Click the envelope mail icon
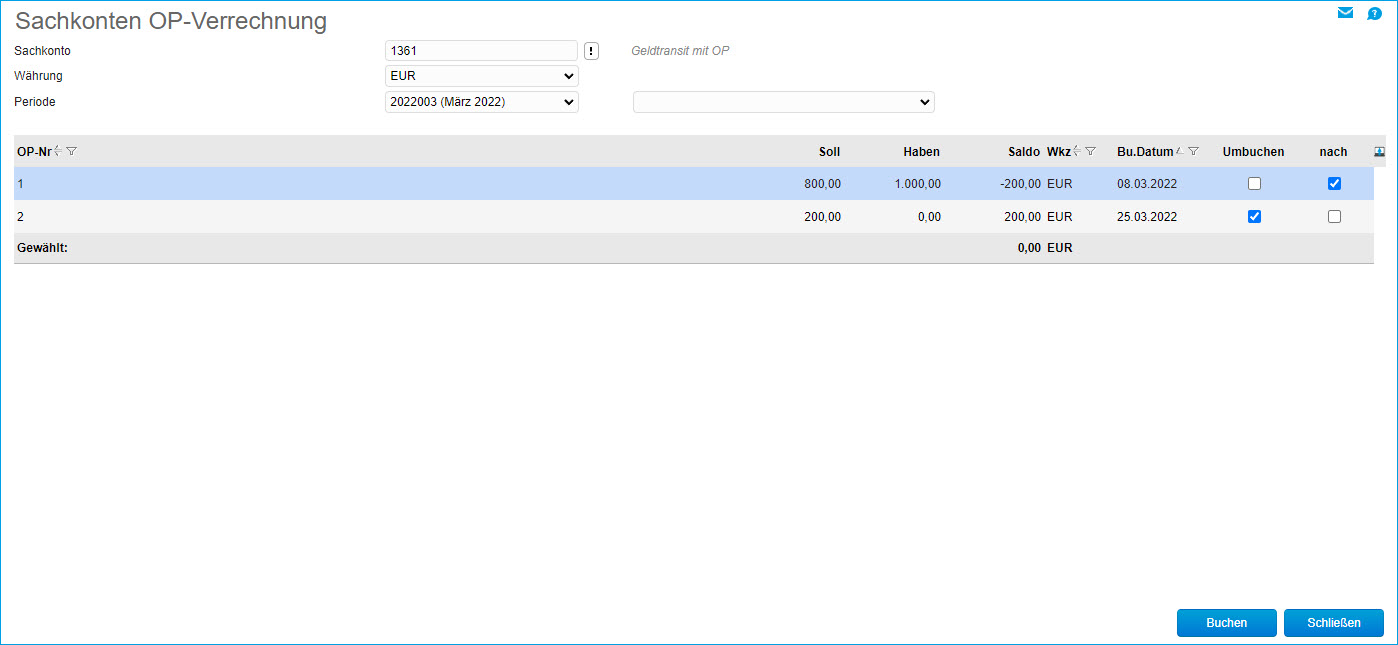Viewport: 1398px width, 645px height. 1345,13
